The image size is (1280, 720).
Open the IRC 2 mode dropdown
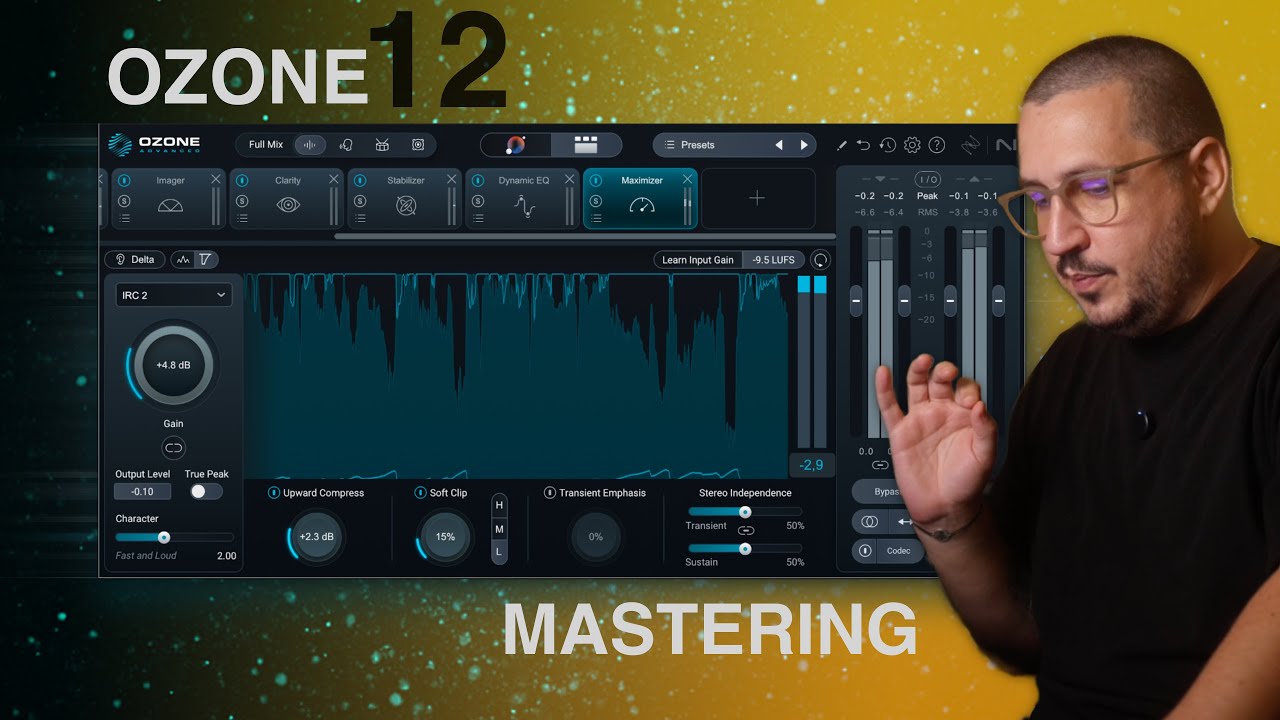click(174, 295)
